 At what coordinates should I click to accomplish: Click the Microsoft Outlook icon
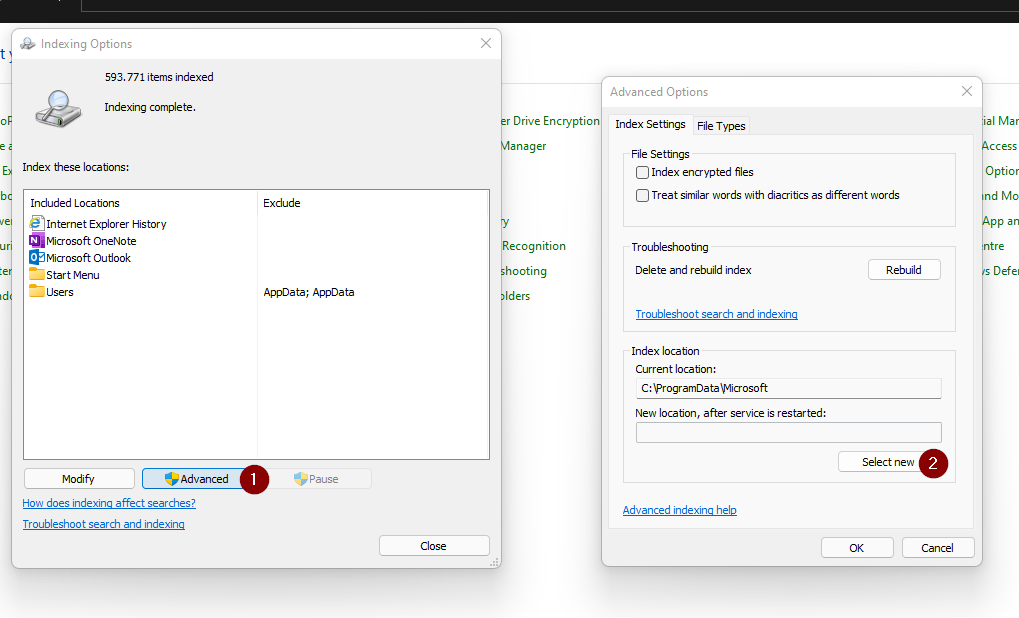(37, 258)
